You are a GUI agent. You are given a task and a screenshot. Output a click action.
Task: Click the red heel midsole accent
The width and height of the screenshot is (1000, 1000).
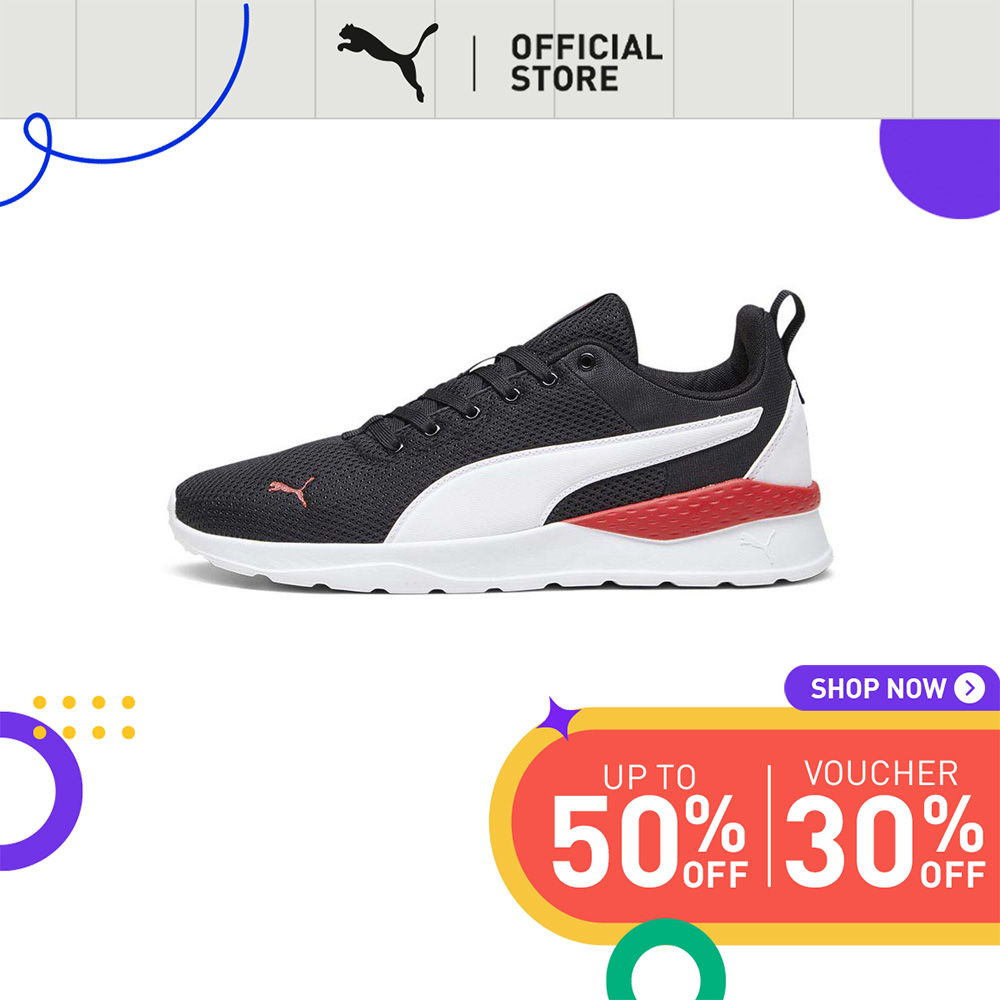[695, 510]
